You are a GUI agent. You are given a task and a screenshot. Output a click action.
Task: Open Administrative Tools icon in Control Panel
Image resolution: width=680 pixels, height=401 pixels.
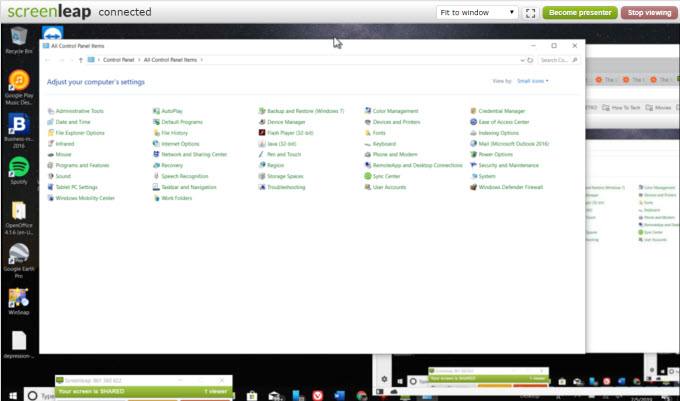pyautogui.click(x=51, y=111)
